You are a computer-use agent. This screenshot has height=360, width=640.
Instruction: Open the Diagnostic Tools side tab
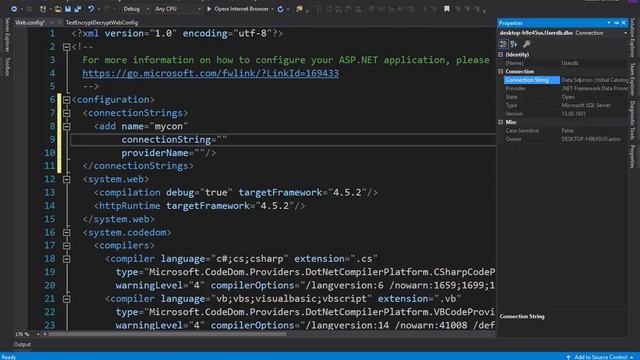point(632,120)
